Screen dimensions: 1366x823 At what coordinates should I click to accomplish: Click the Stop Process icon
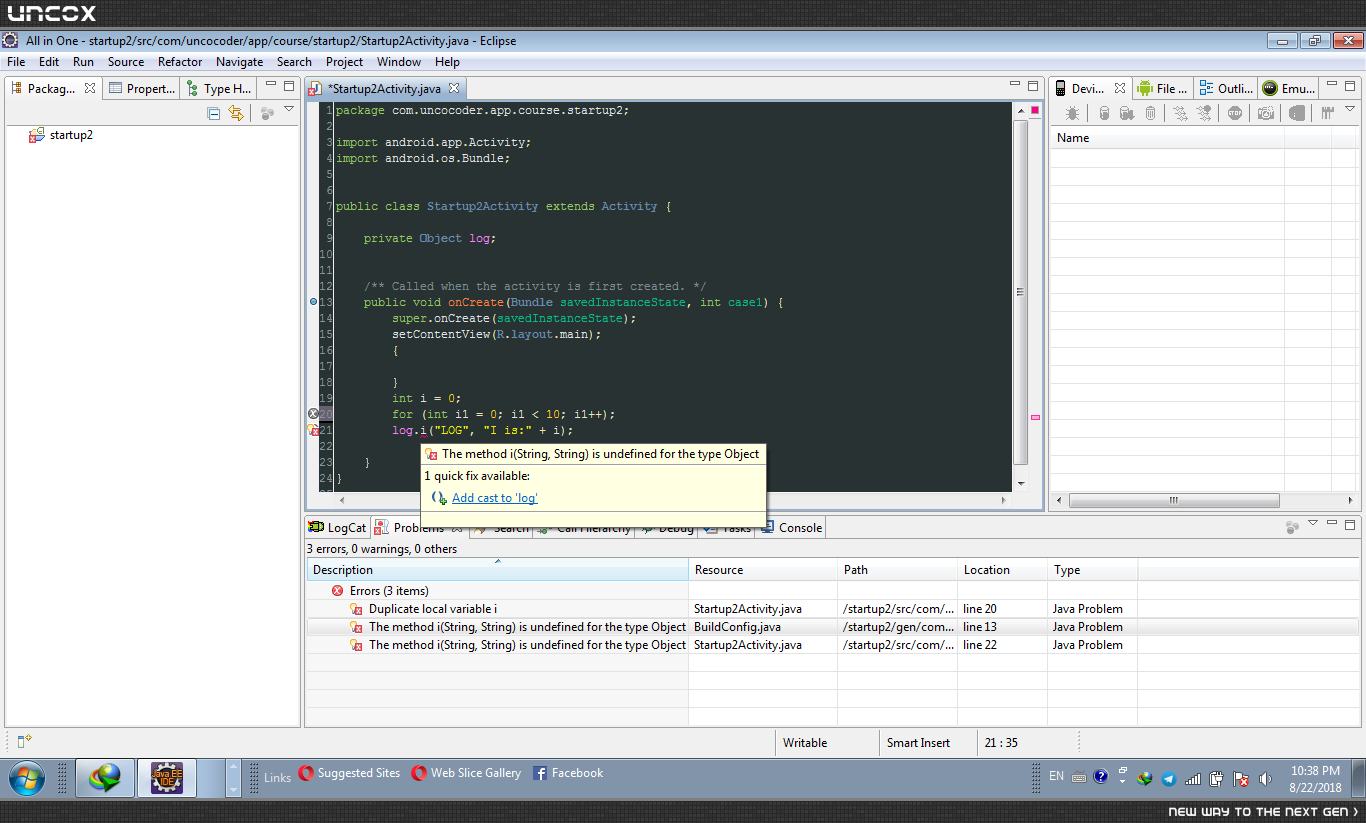tap(1235, 113)
